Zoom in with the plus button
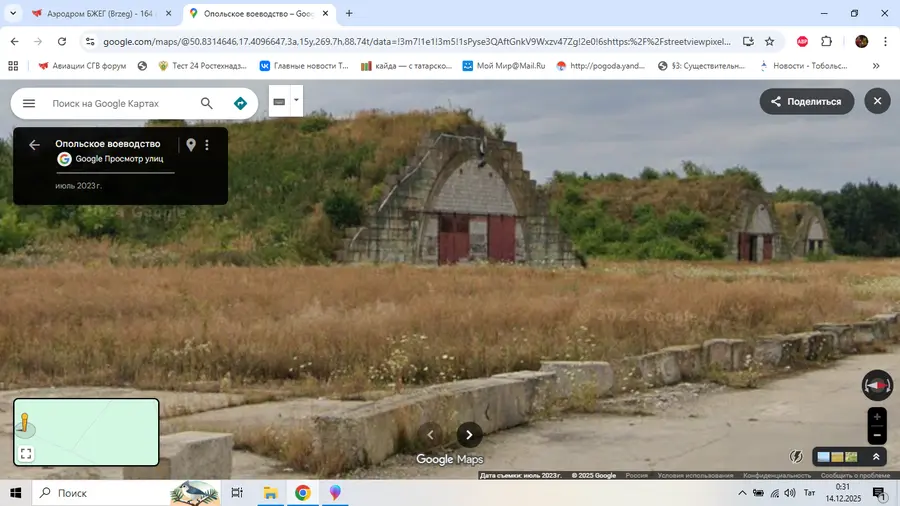This screenshot has width=900, height=506. point(877,417)
